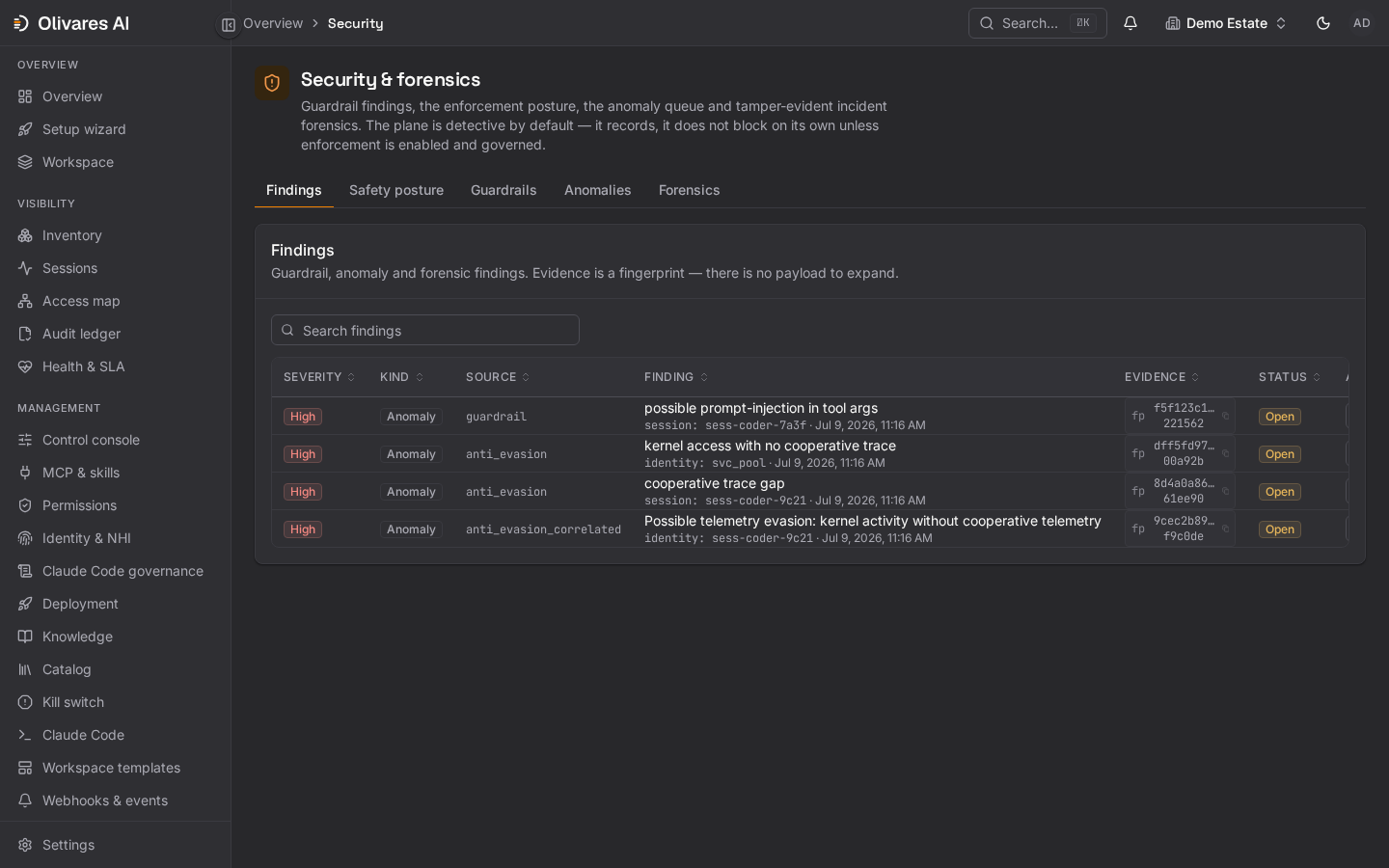Click 'possible prompt-injection in tool args' finding

click(761, 408)
